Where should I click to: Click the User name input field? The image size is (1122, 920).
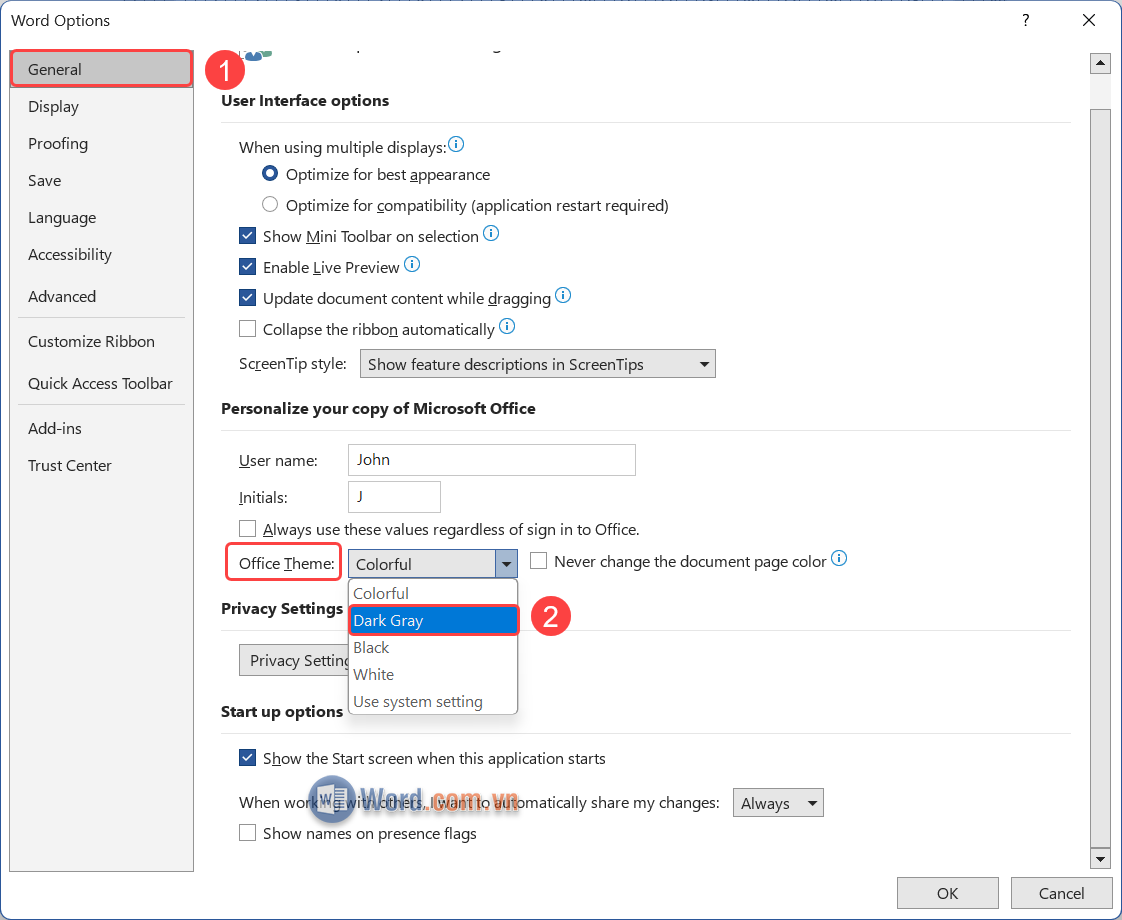pos(492,460)
